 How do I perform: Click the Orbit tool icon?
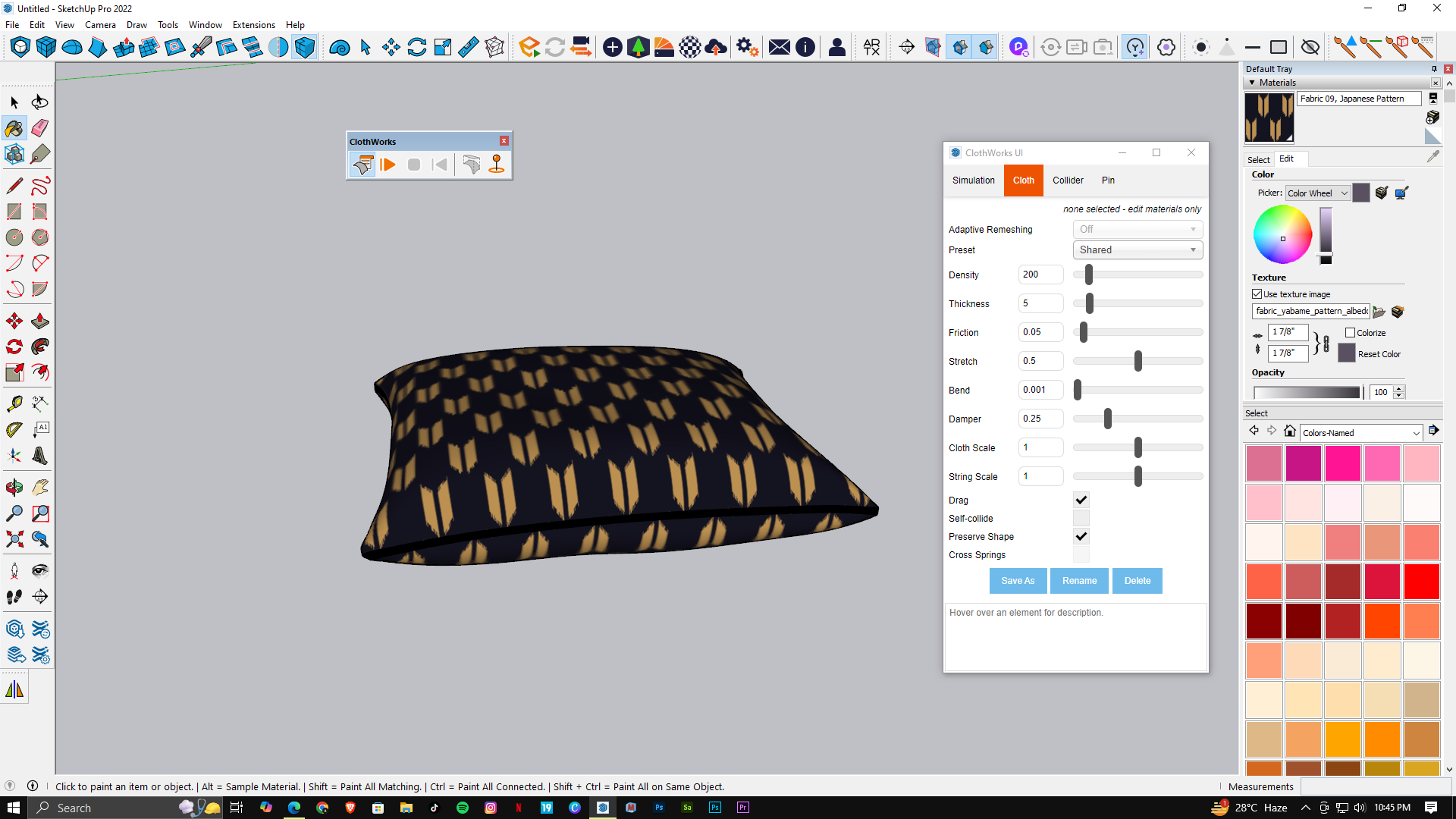point(14,487)
